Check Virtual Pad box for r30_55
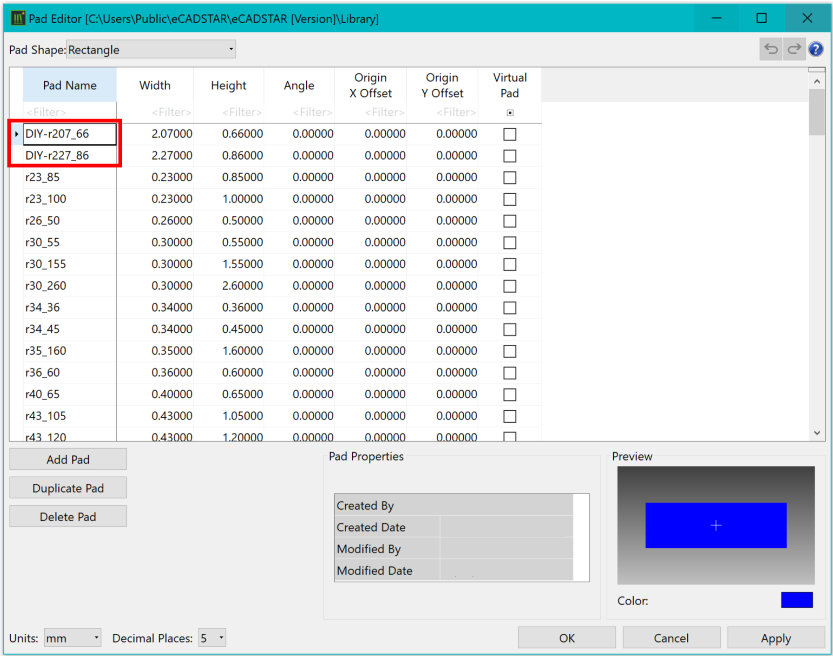 (x=509, y=243)
